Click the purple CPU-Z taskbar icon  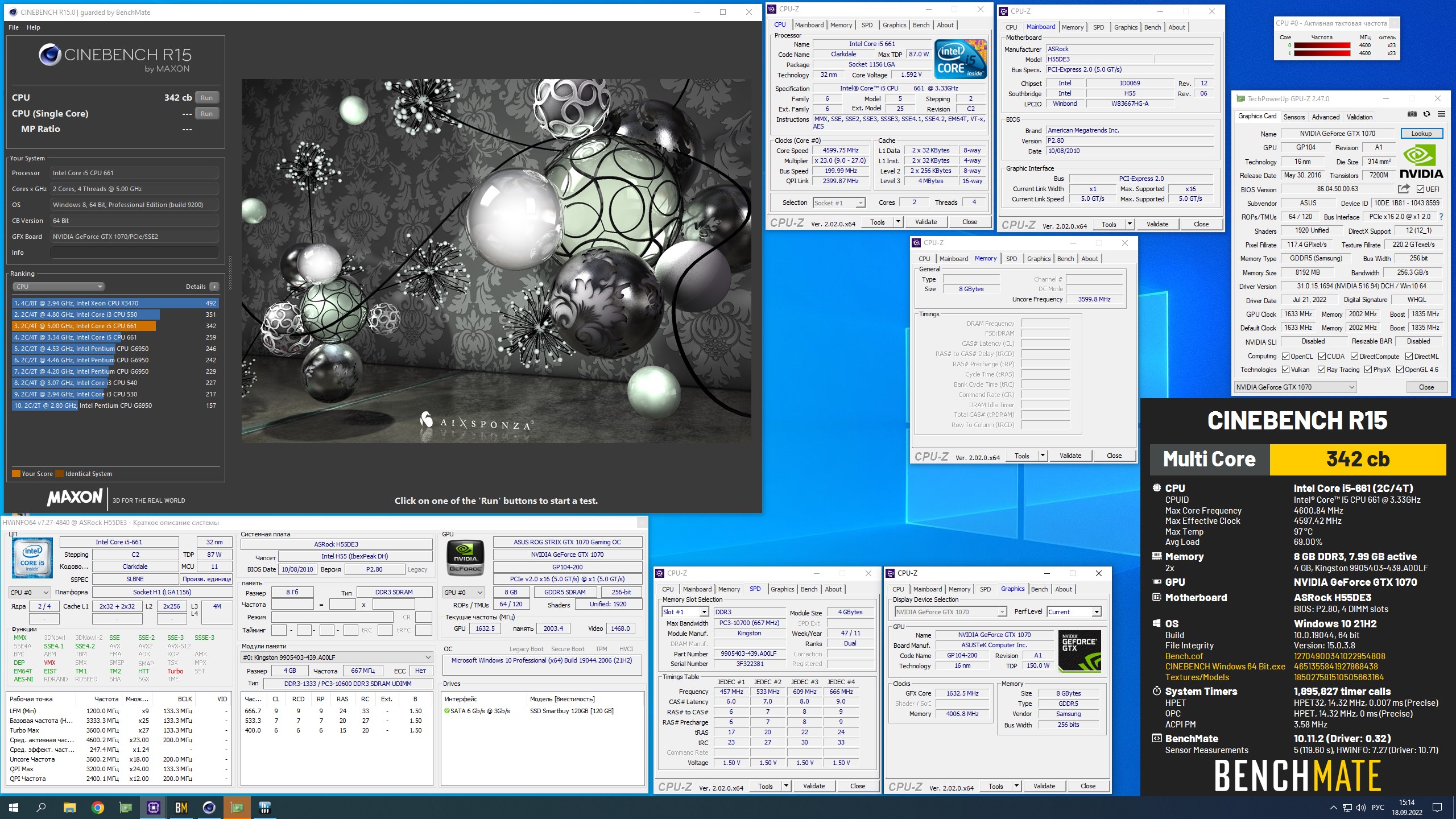[x=154, y=807]
